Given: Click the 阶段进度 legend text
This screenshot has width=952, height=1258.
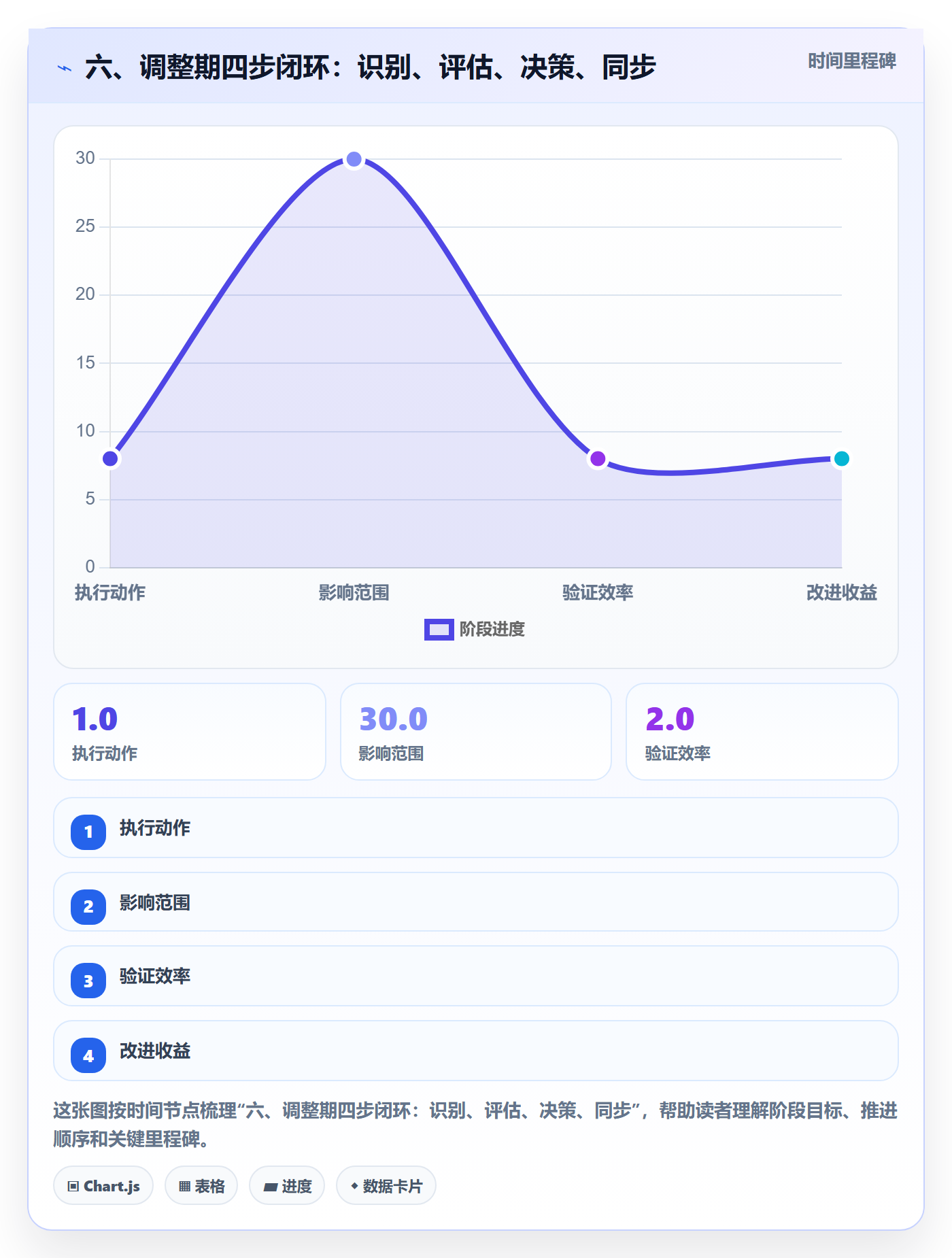Looking at the screenshot, I should (492, 630).
